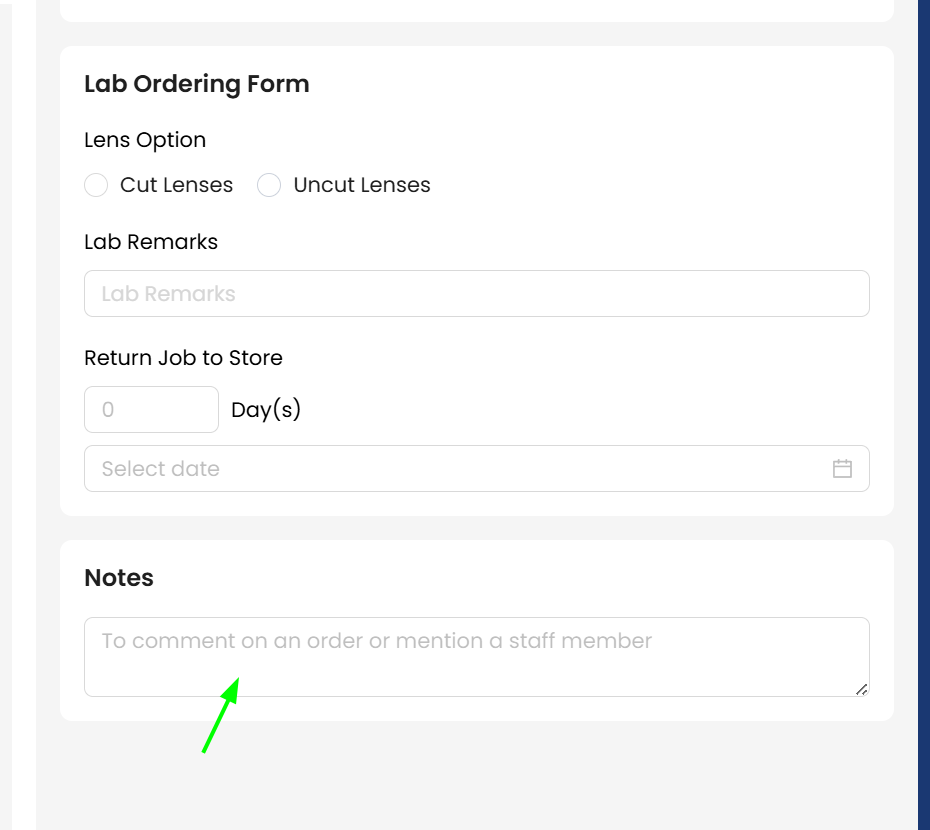Select the Cut Lenses radio button
This screenshot has width=930, height=830.
[x=96, y=185]
